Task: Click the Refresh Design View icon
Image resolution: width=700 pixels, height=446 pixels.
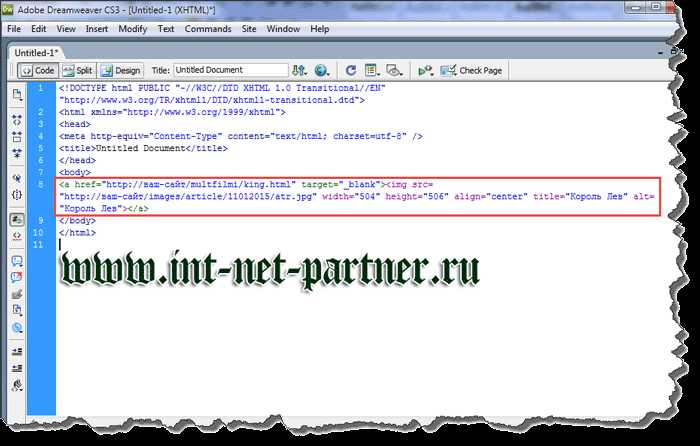Action: point(351,70)
